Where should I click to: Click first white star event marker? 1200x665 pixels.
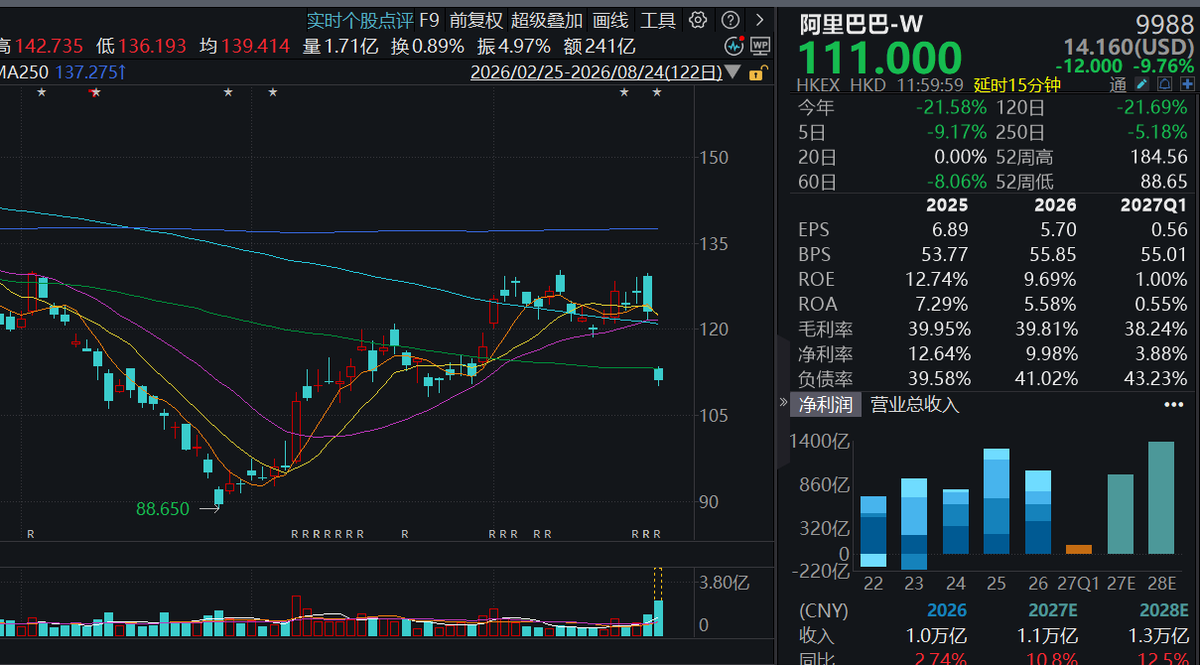pos(41,92)
